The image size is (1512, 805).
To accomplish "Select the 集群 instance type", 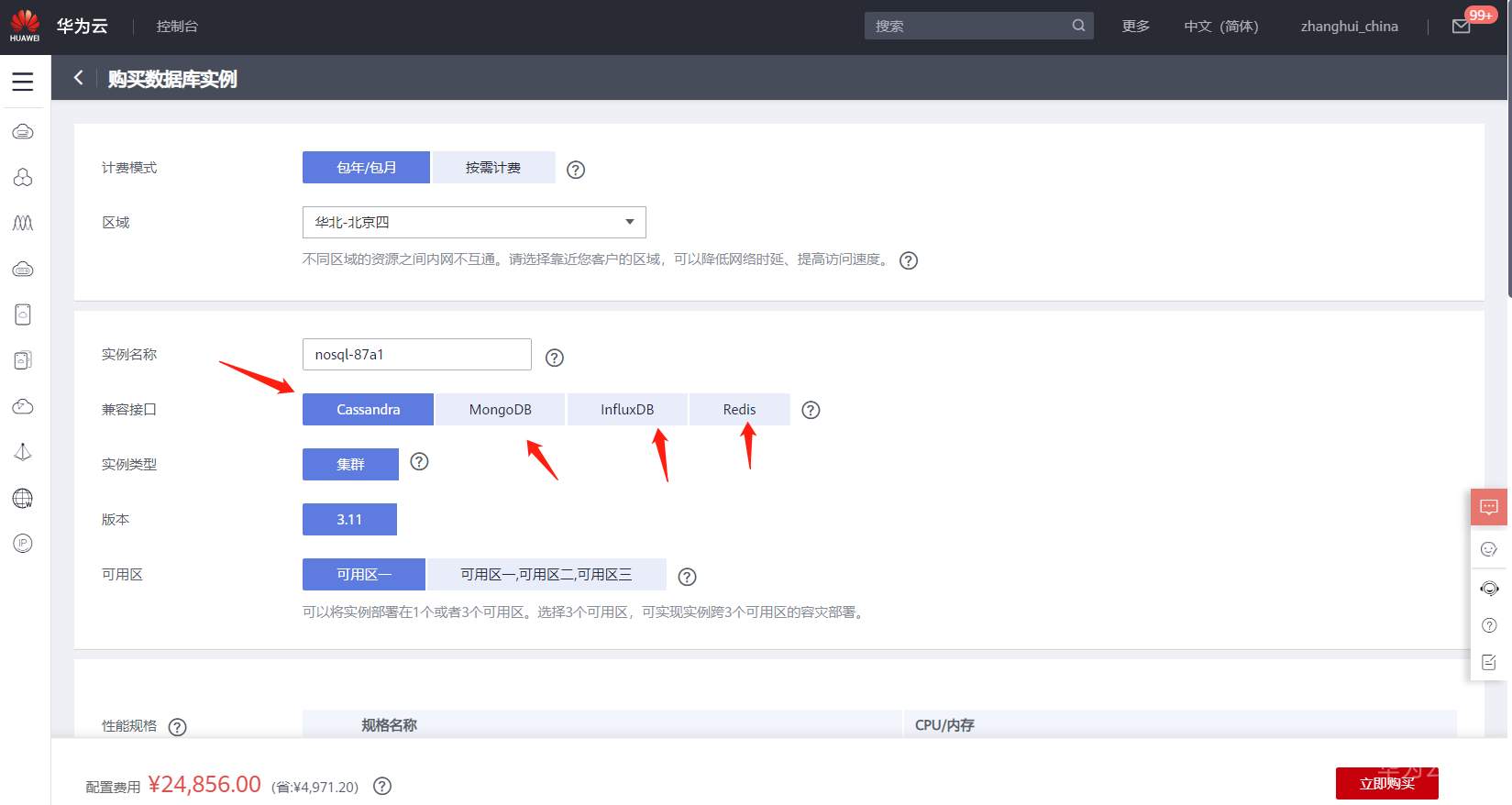I will [x=350, y=465].
